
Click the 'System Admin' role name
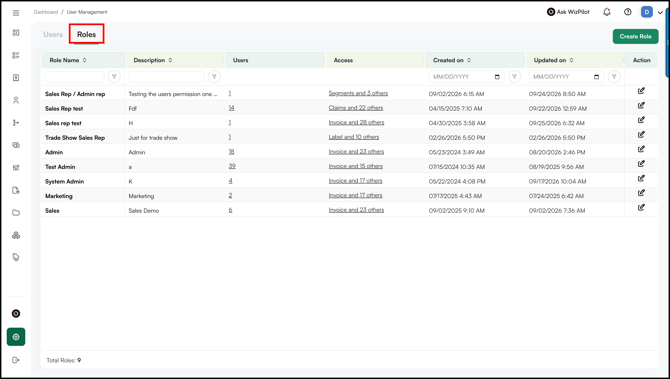click(x=65, y=181)
